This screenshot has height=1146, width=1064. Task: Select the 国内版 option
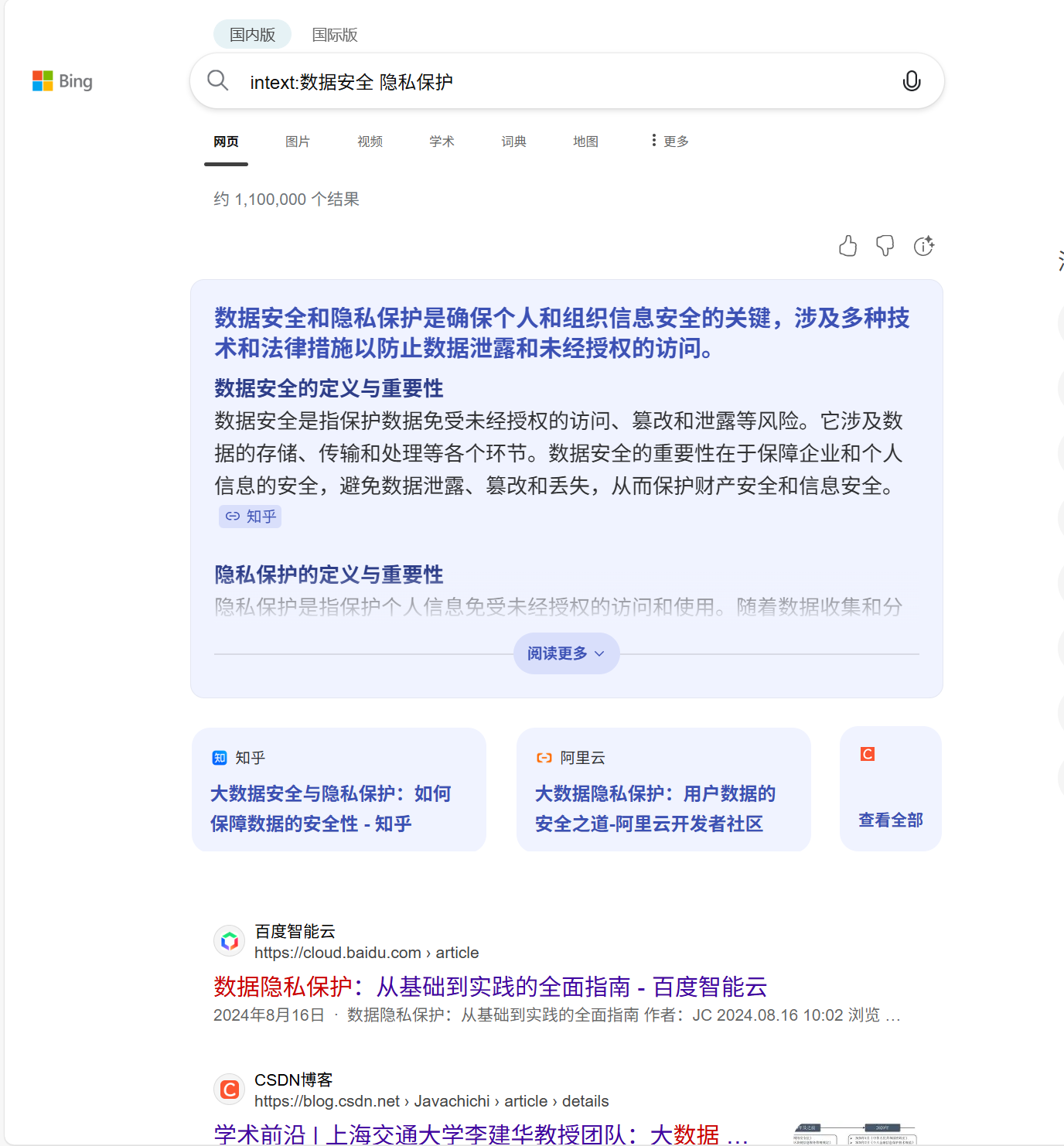click(x=252, y=34)
